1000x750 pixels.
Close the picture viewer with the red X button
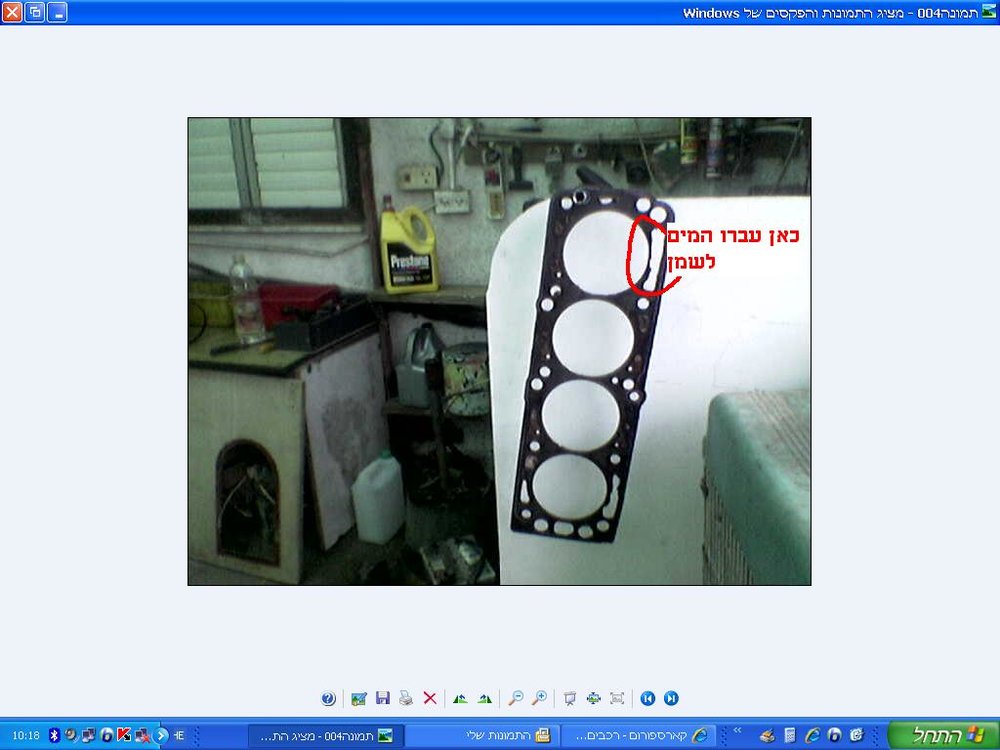(x=12, y=11)
